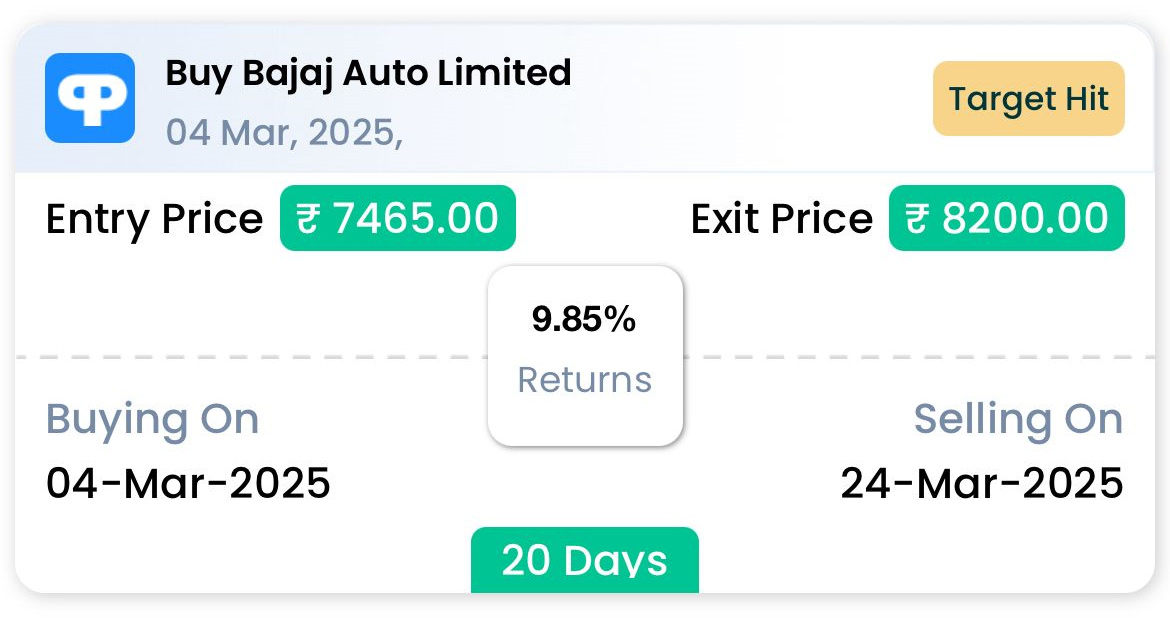This screenshot has height=618, width=1170.
Task: Click the blue app logo icon
Action: pos(90,98)
